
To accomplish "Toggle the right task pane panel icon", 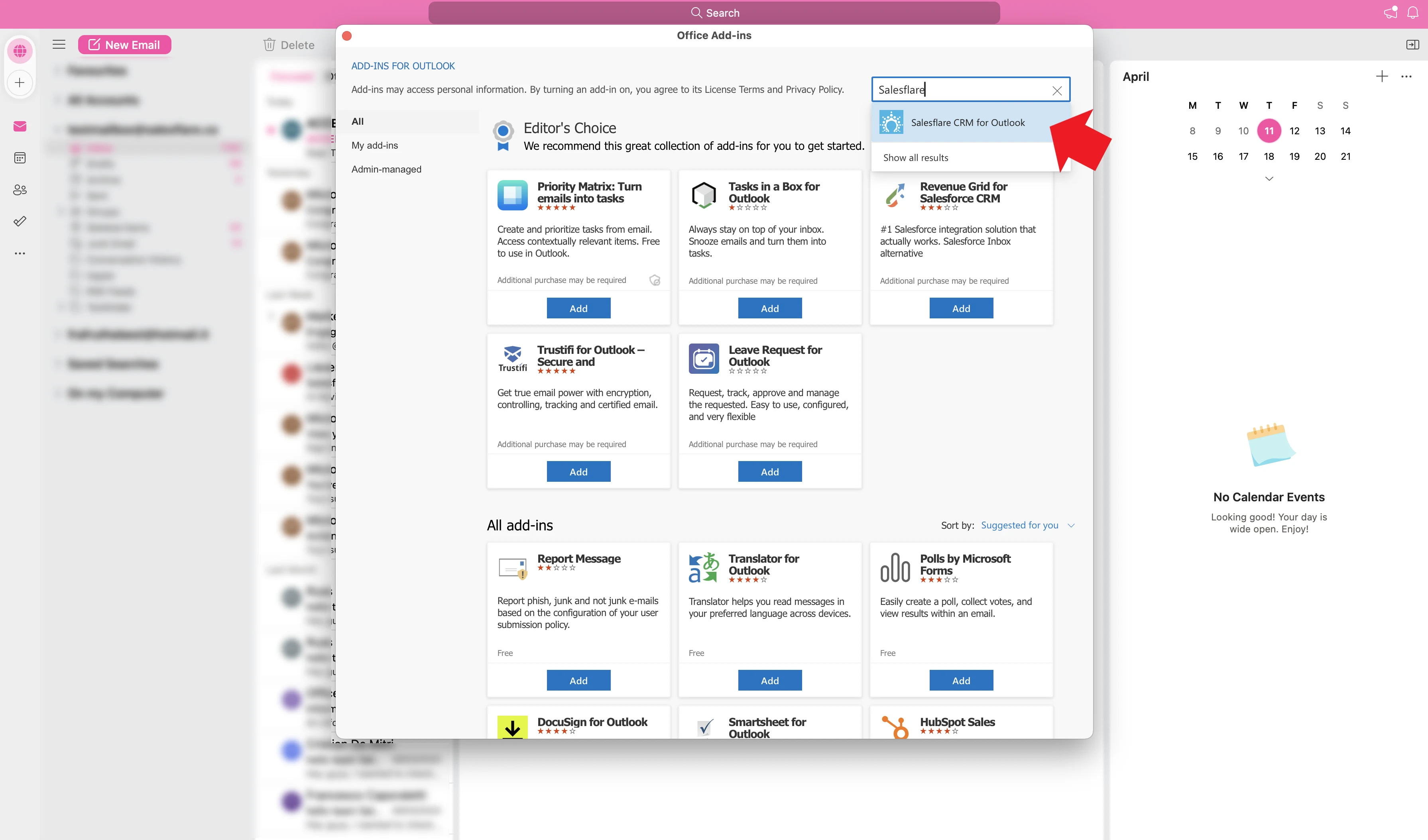I will pos(1413,45).
